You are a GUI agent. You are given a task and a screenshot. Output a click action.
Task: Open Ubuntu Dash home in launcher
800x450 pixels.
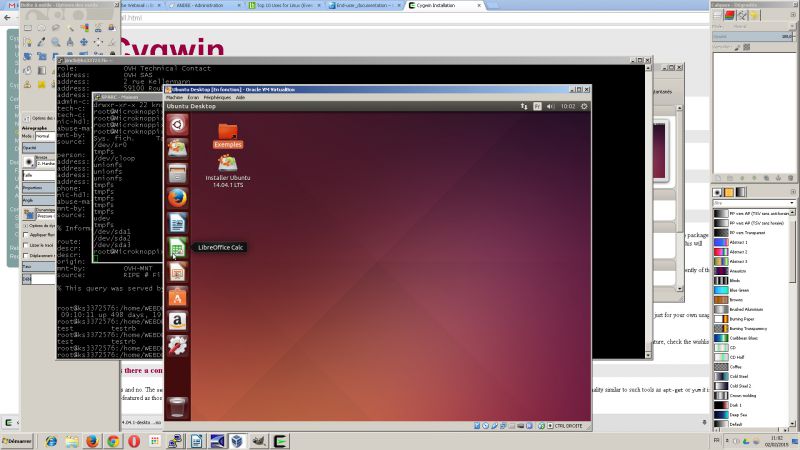coord(178,124)
